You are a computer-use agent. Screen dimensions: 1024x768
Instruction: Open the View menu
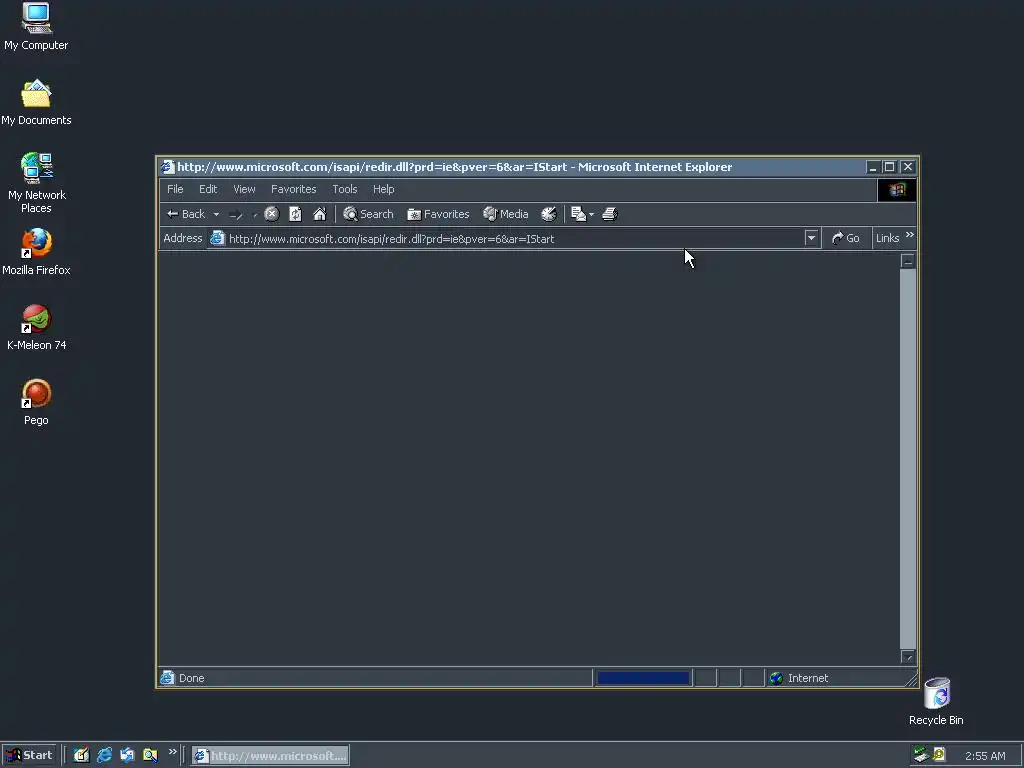click(x=244, y=189)
